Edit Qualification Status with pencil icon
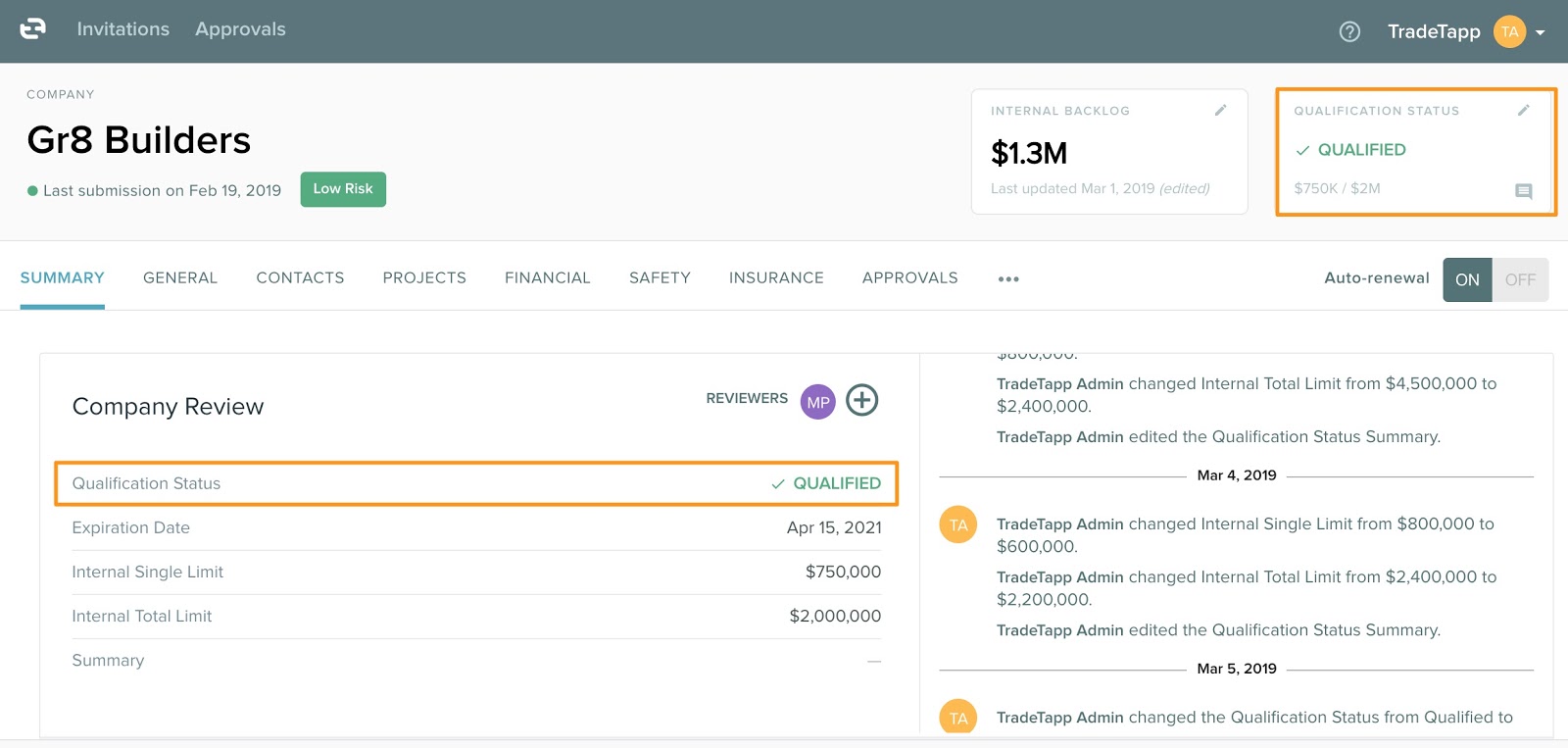 (x=1523, y=111)
